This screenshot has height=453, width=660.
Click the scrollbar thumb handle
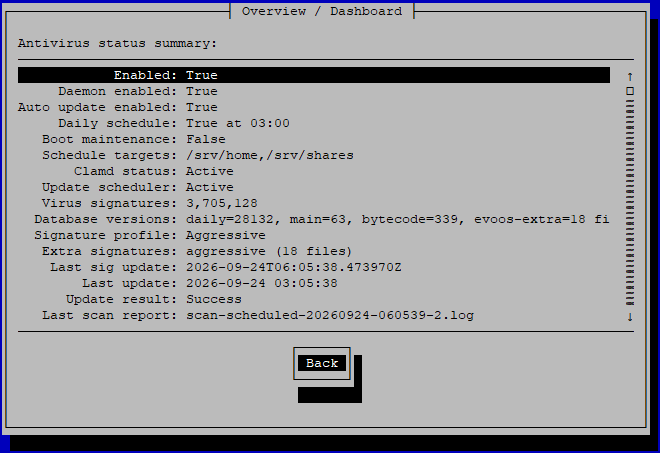point(630,91)
